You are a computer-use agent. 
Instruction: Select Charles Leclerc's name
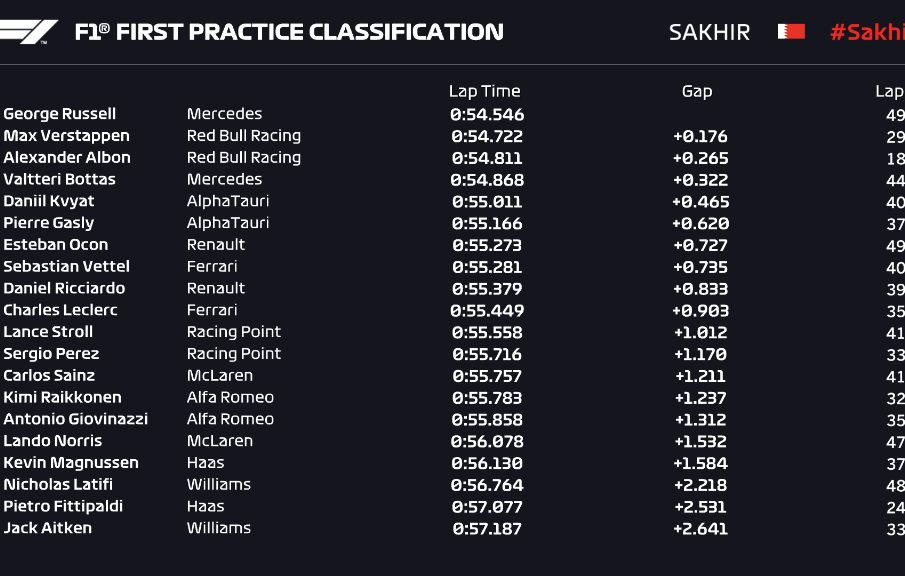[x=60, y=310]
